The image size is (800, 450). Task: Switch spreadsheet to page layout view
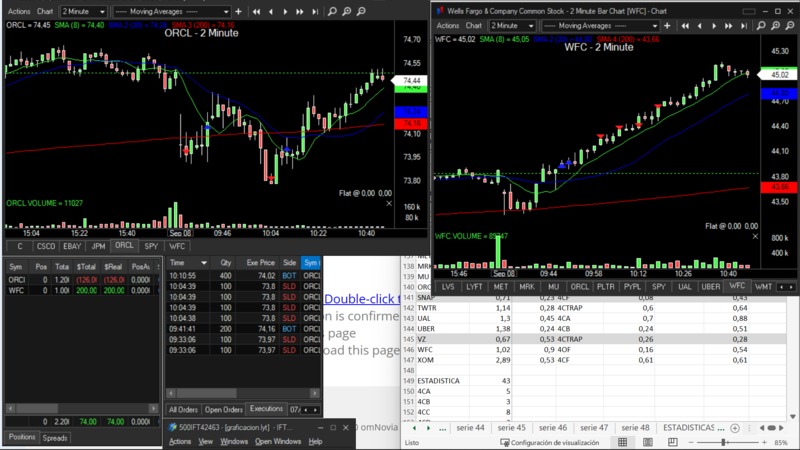[x=646, y=442]
